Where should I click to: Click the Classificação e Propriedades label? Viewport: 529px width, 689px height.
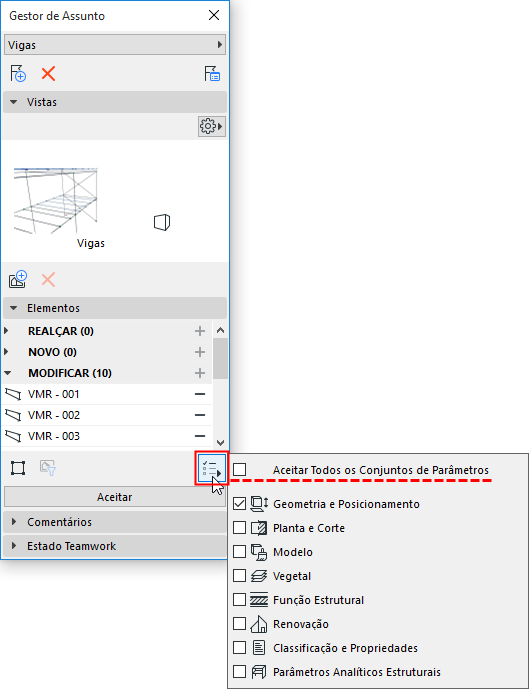(345, 648)
